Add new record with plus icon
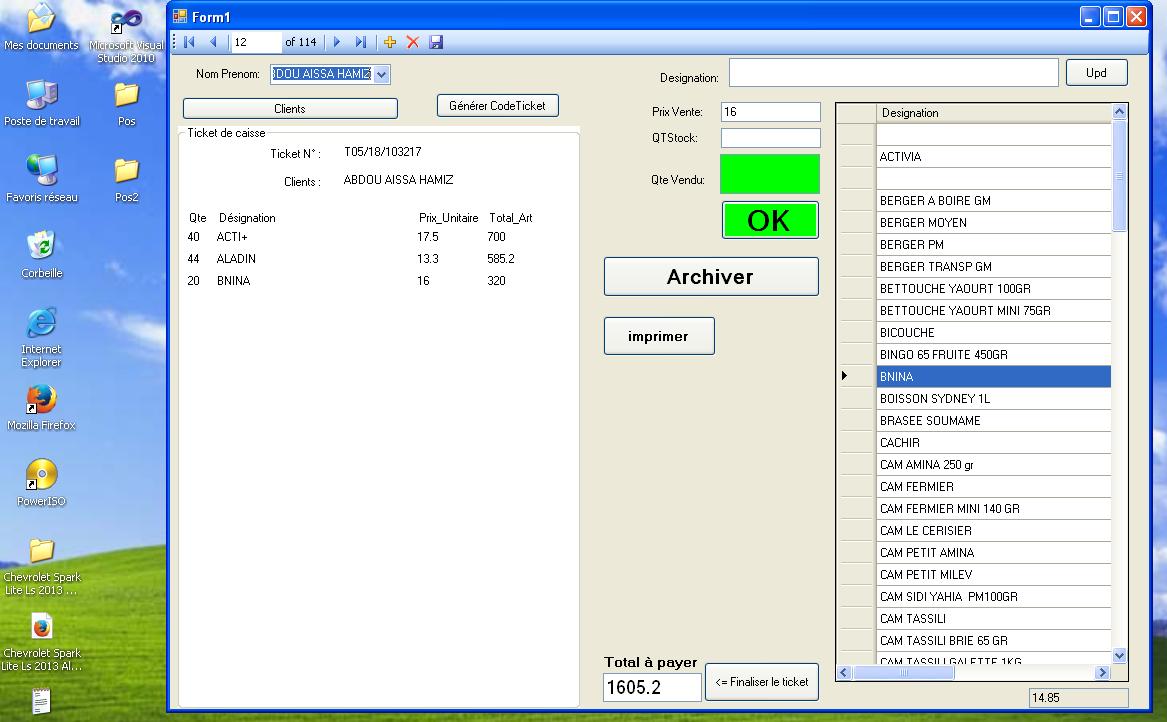 390,42
